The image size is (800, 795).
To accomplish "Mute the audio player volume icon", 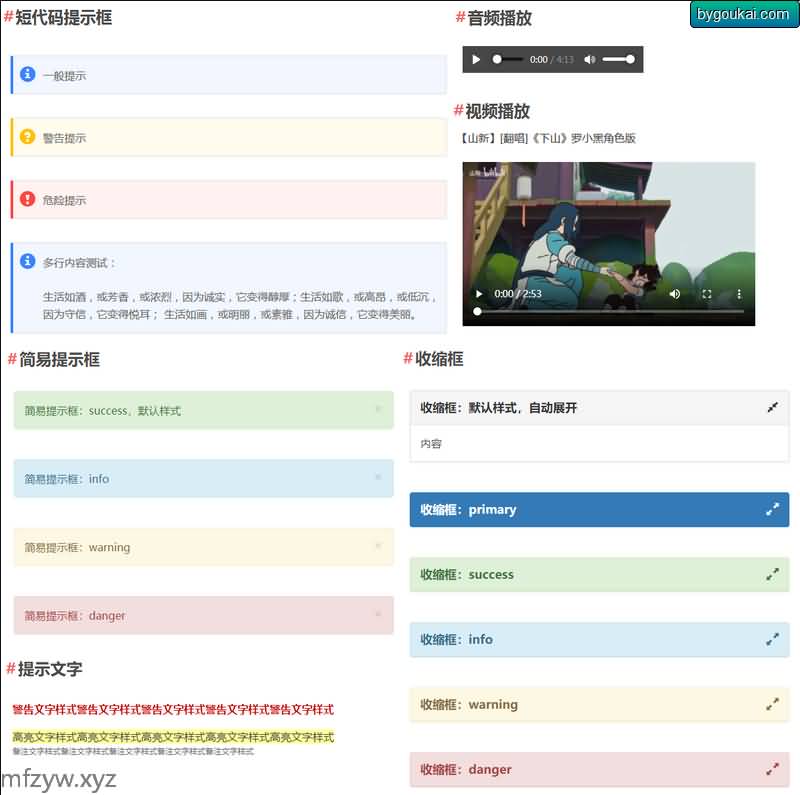I will 589,60.
